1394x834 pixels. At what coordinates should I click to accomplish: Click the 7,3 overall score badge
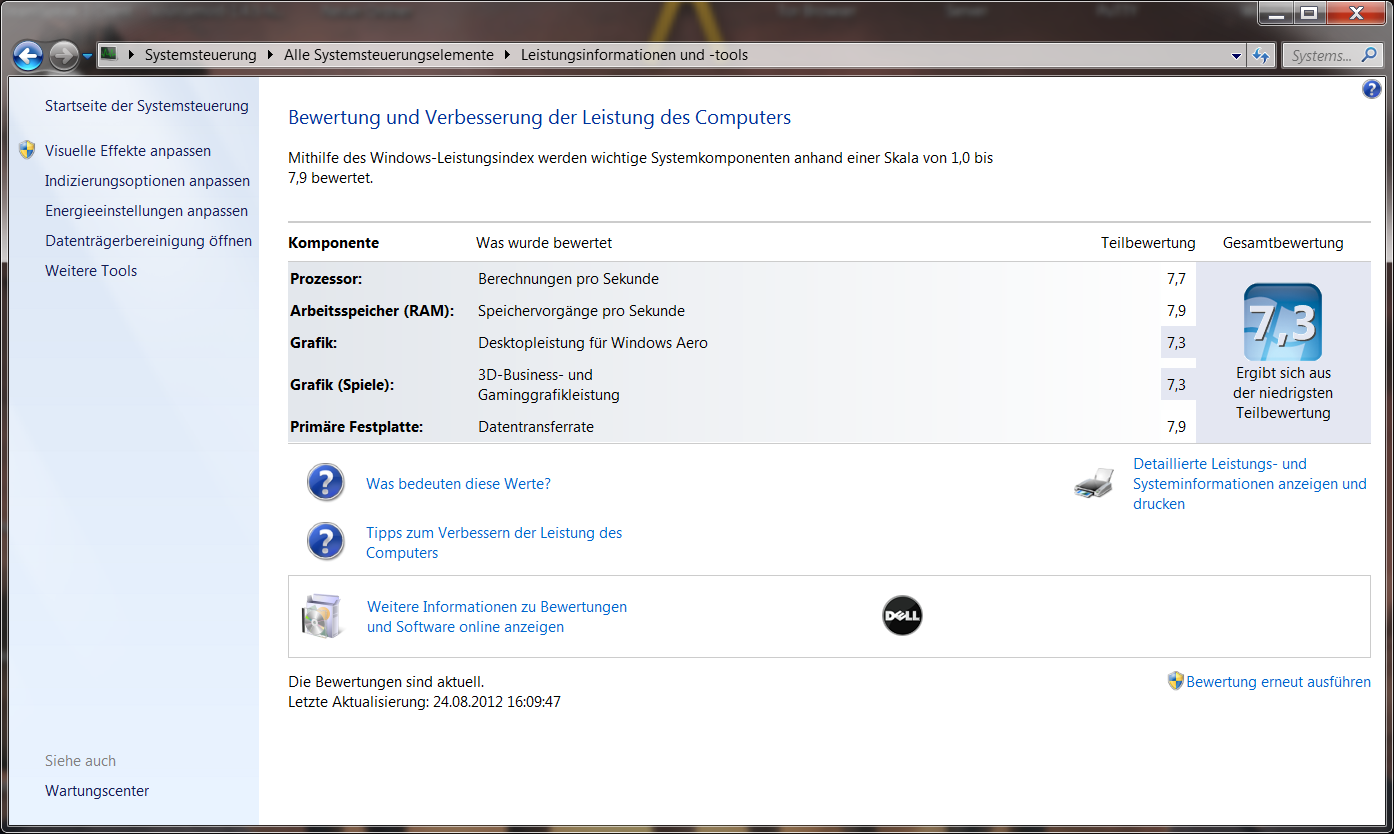point(1282,322)
